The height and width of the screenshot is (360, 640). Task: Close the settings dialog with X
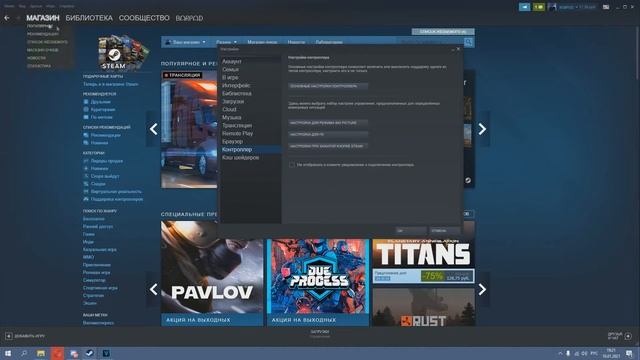pos(458,49)
